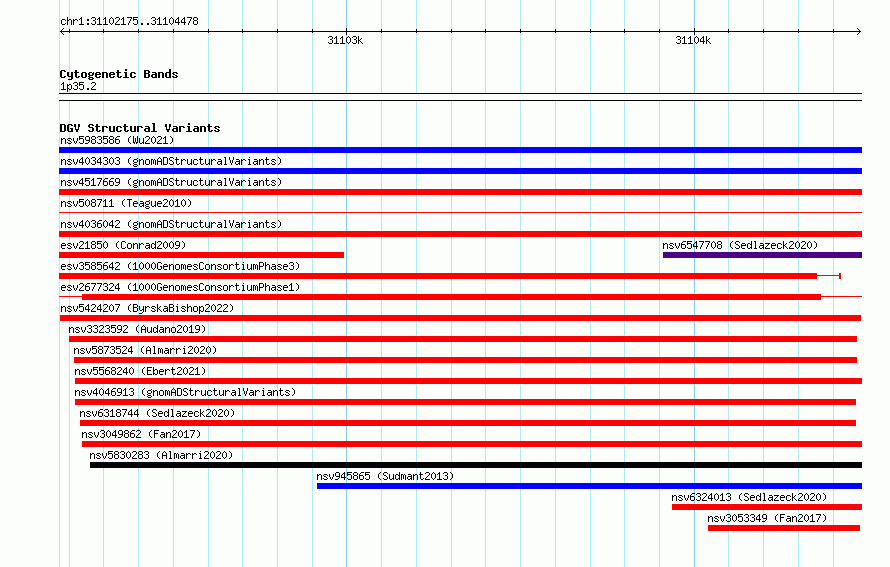Select the red bar under nsv5873524
The image size is (890, 567).
click(465, 360)
